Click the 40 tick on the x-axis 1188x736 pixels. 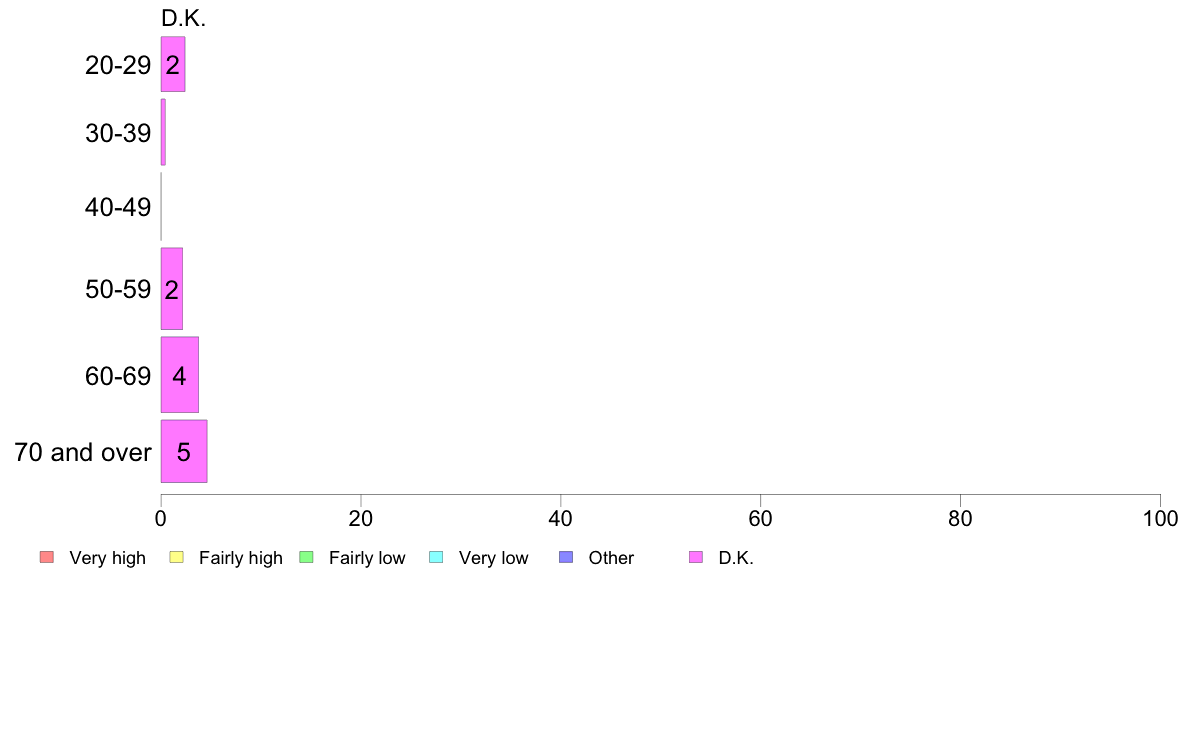(560, 518)
